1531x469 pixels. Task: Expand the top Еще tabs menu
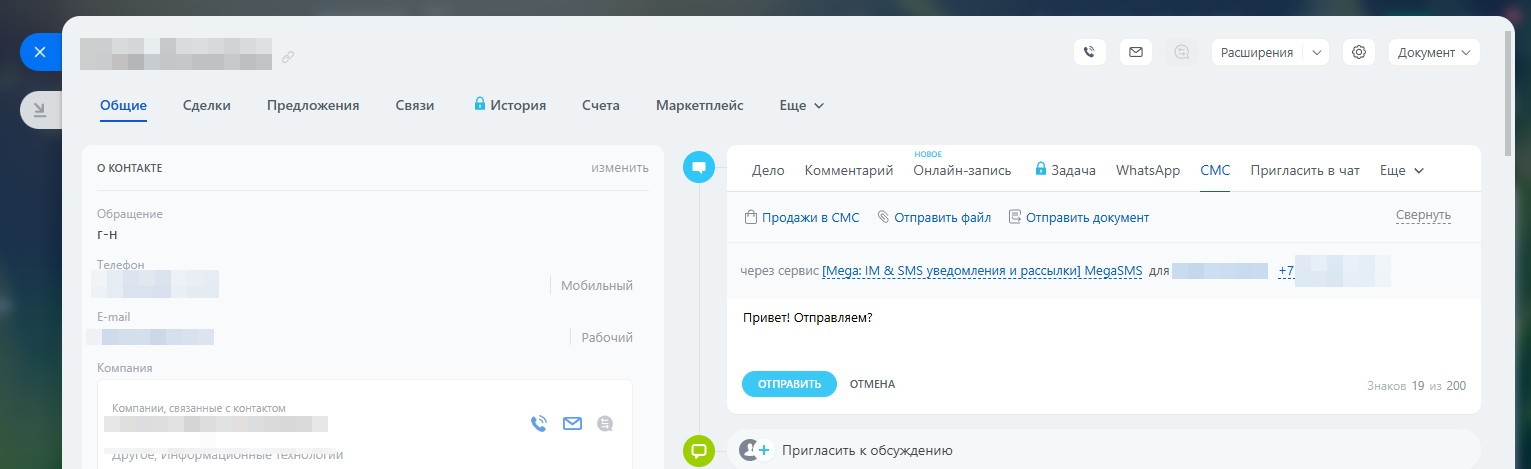[x=802, y=105]
